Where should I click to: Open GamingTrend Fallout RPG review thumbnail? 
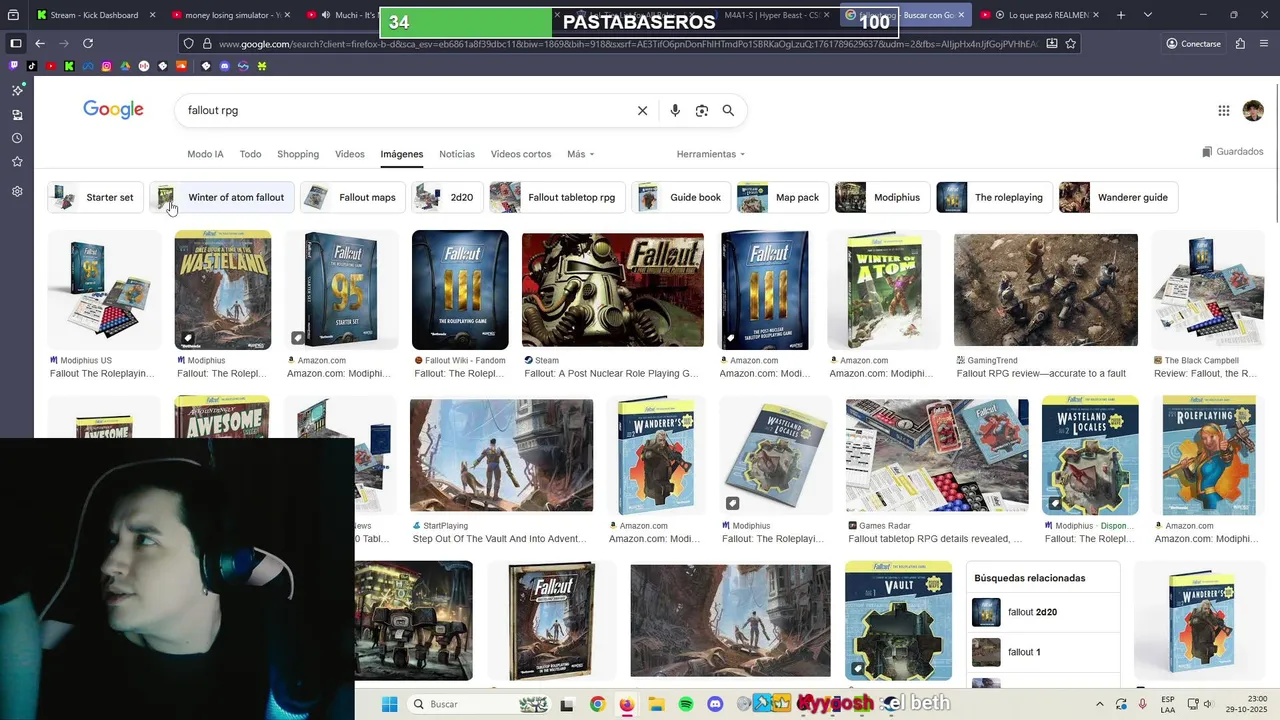point(1046,290)
